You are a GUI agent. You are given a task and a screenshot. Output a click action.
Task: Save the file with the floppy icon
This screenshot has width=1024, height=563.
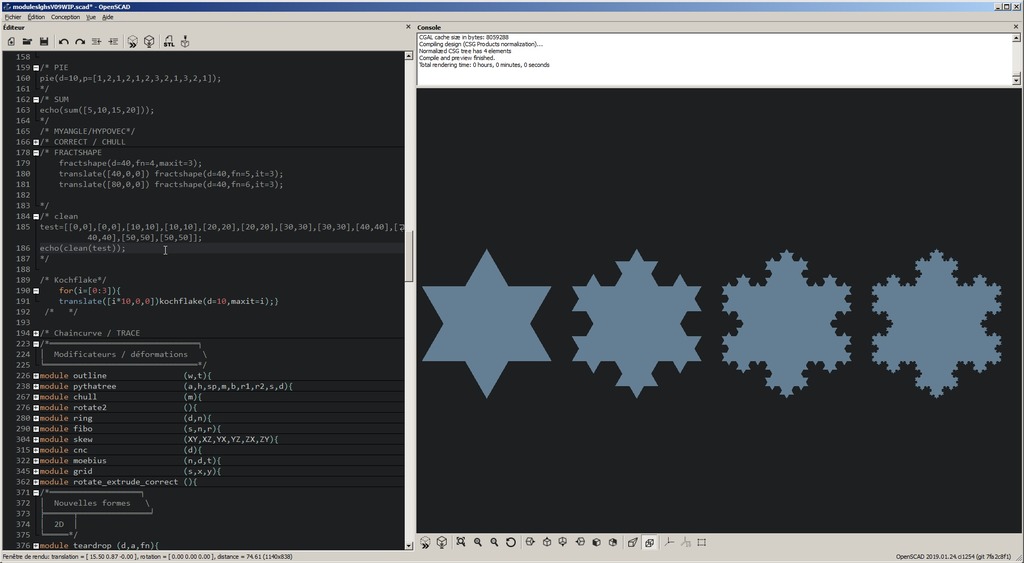pyautogui.click(x=44, y=42)
